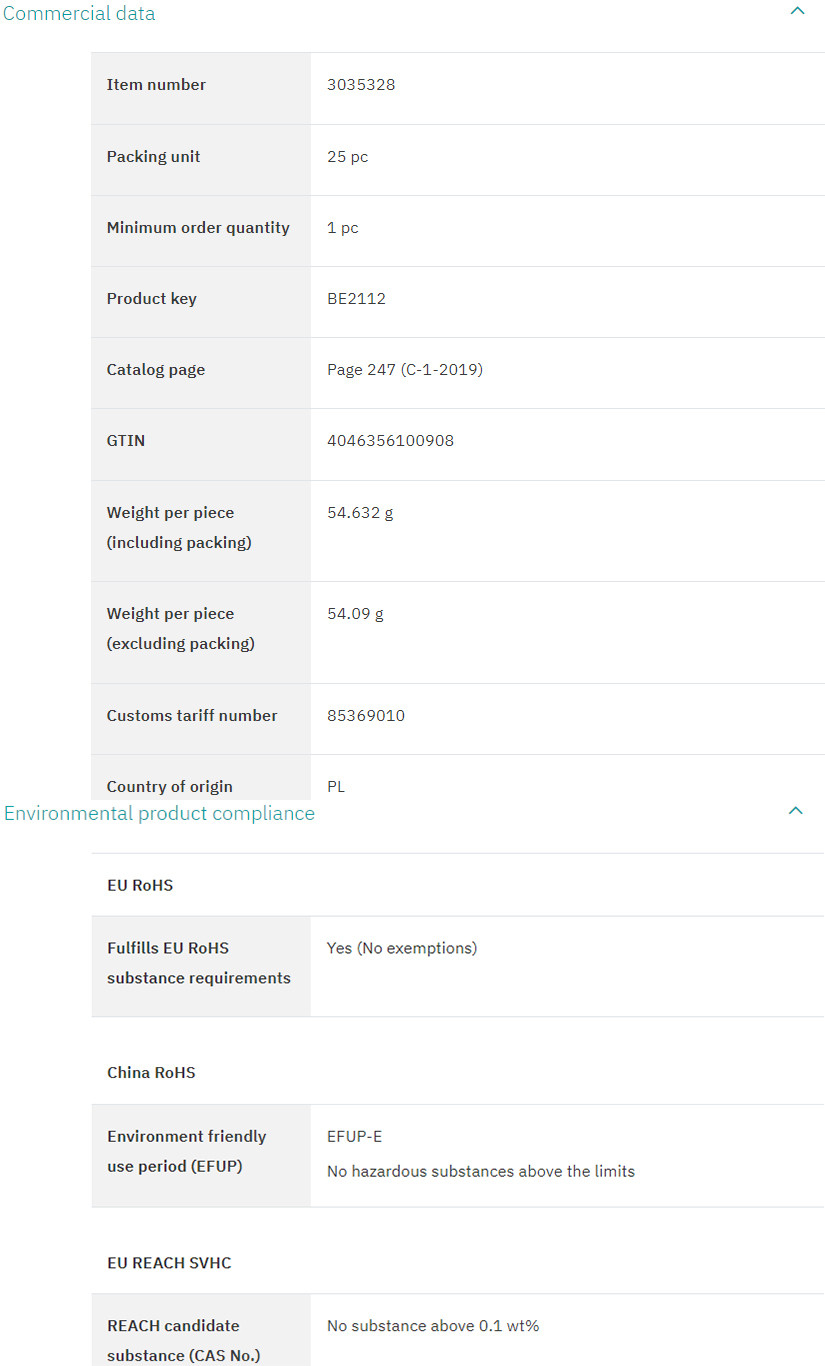
Task: Click the Product key value BE2112
Action: (356, 299)
